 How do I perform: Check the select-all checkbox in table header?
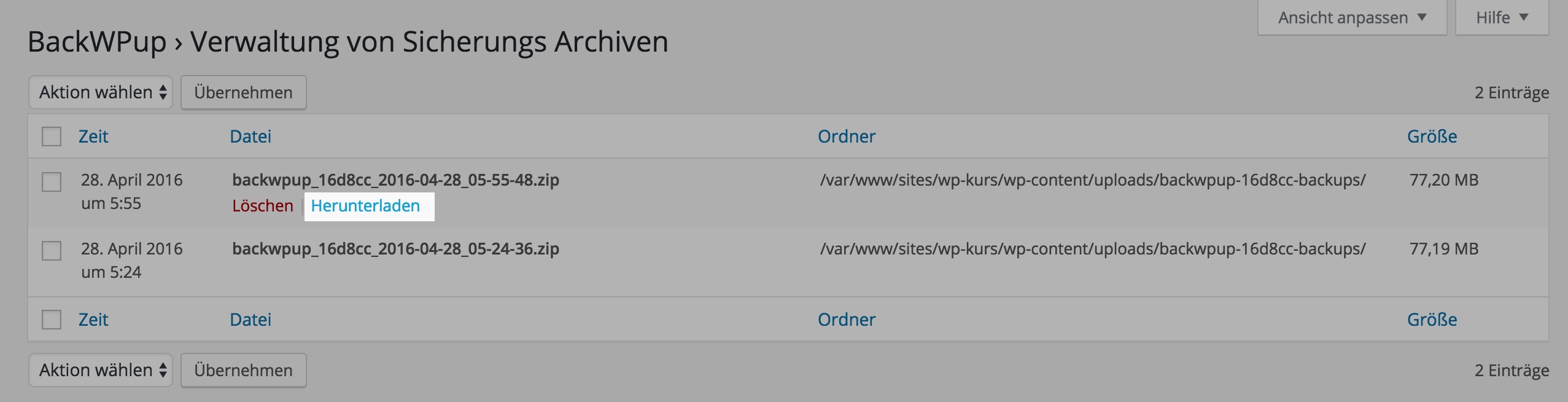click(52, 136)
